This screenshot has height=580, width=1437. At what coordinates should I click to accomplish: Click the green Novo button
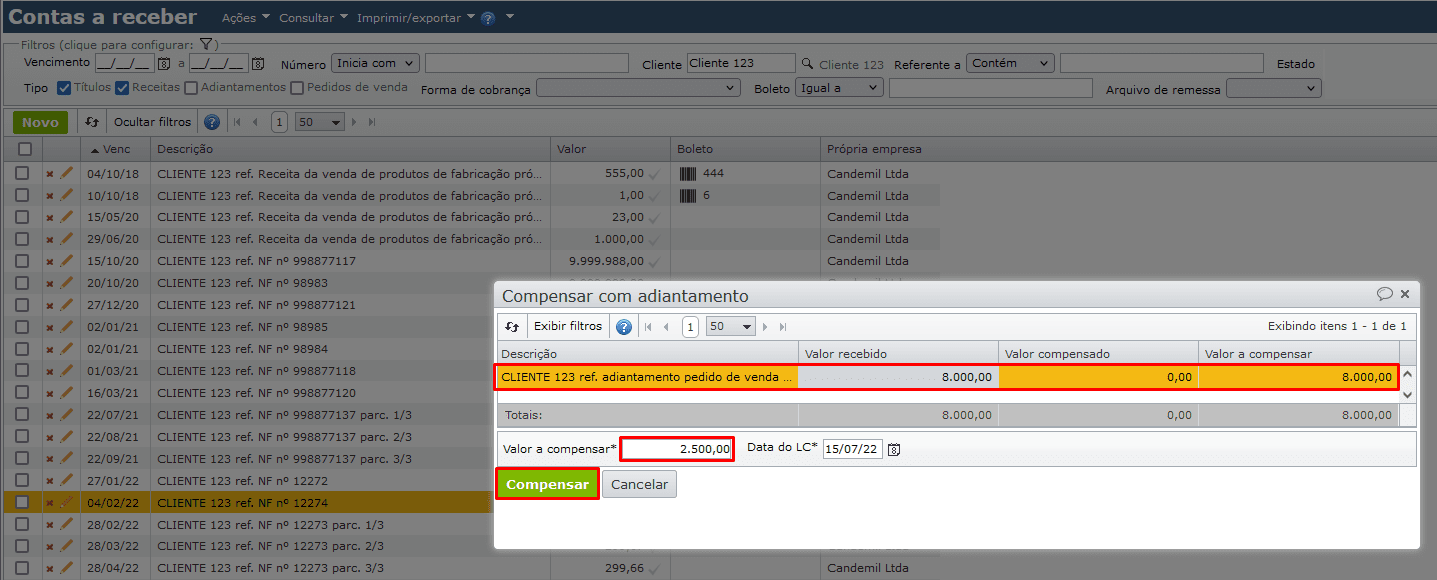[x=40, y=122]
